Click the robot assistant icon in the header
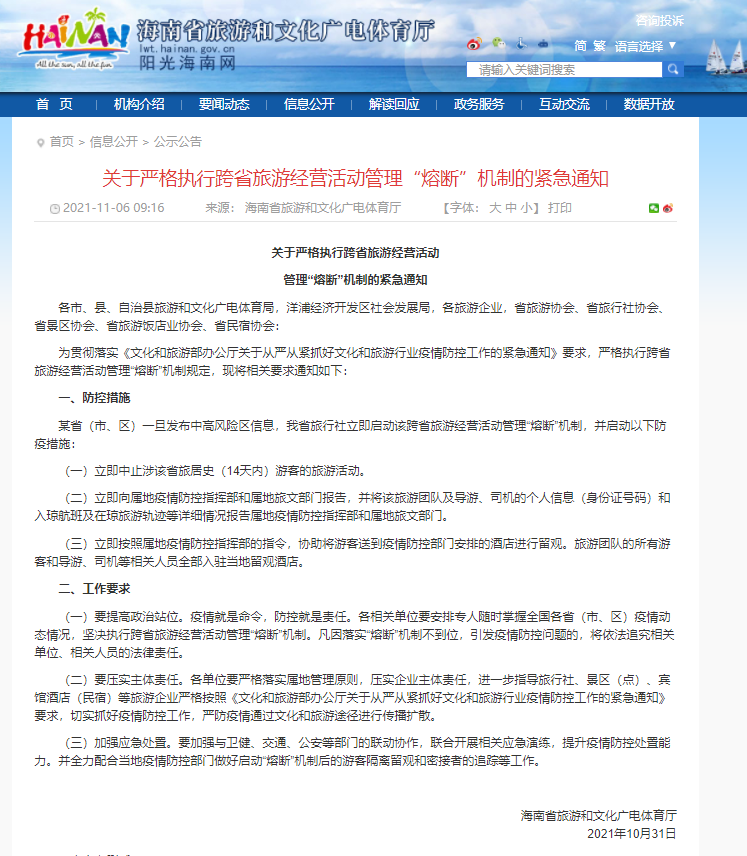747x856 pixels. tap(543, 43)
